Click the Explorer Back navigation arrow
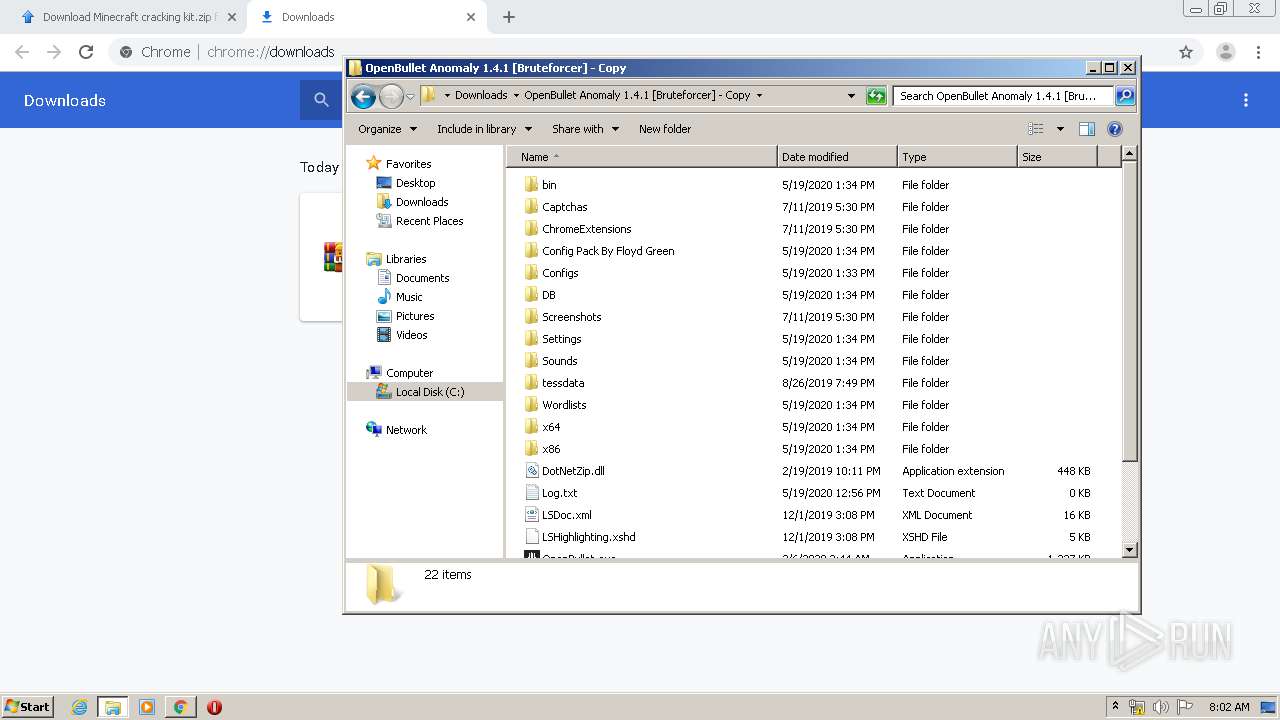This screenshot has height=720, width=1280. pyautogui.click(x=363, y=96)
